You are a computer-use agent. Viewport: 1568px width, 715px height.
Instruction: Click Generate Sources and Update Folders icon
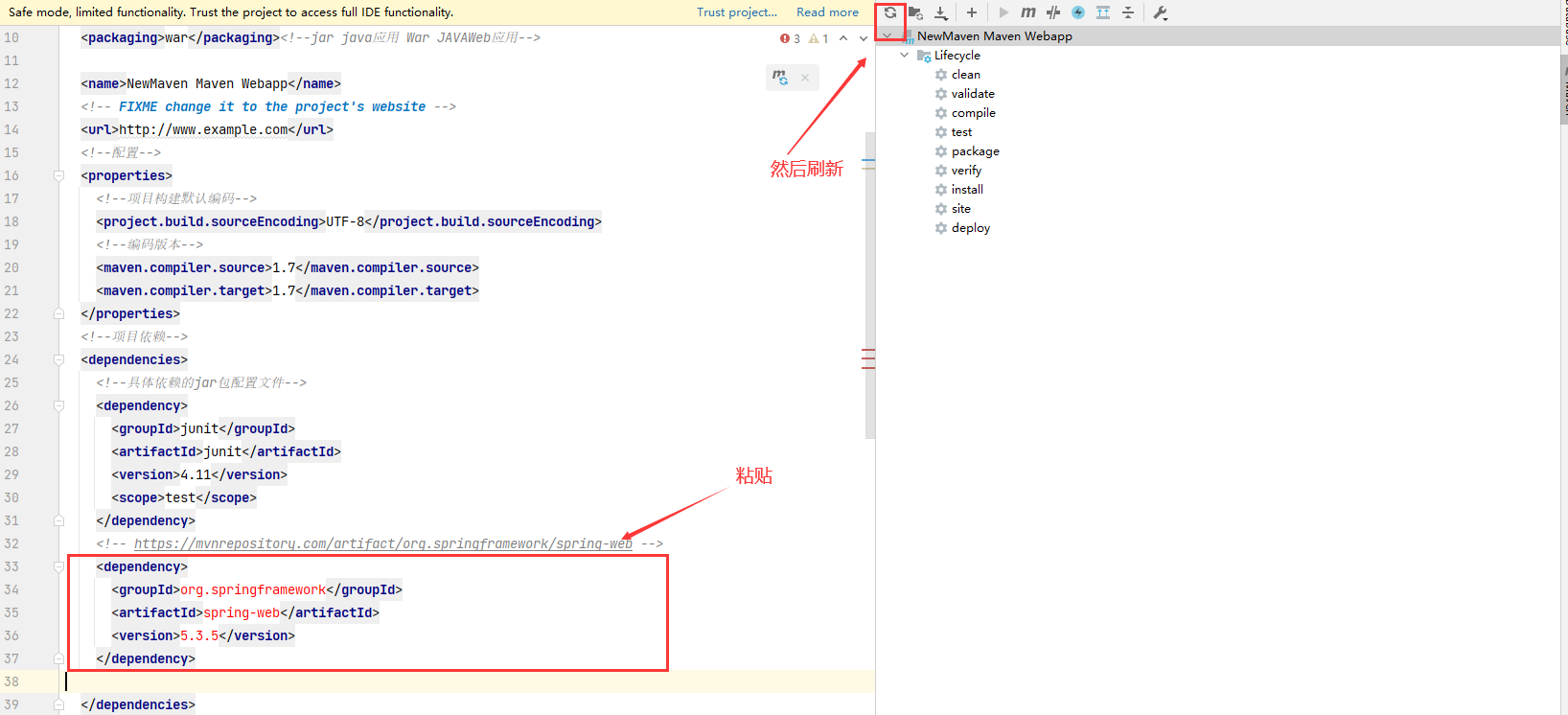(x=915, y=12)
